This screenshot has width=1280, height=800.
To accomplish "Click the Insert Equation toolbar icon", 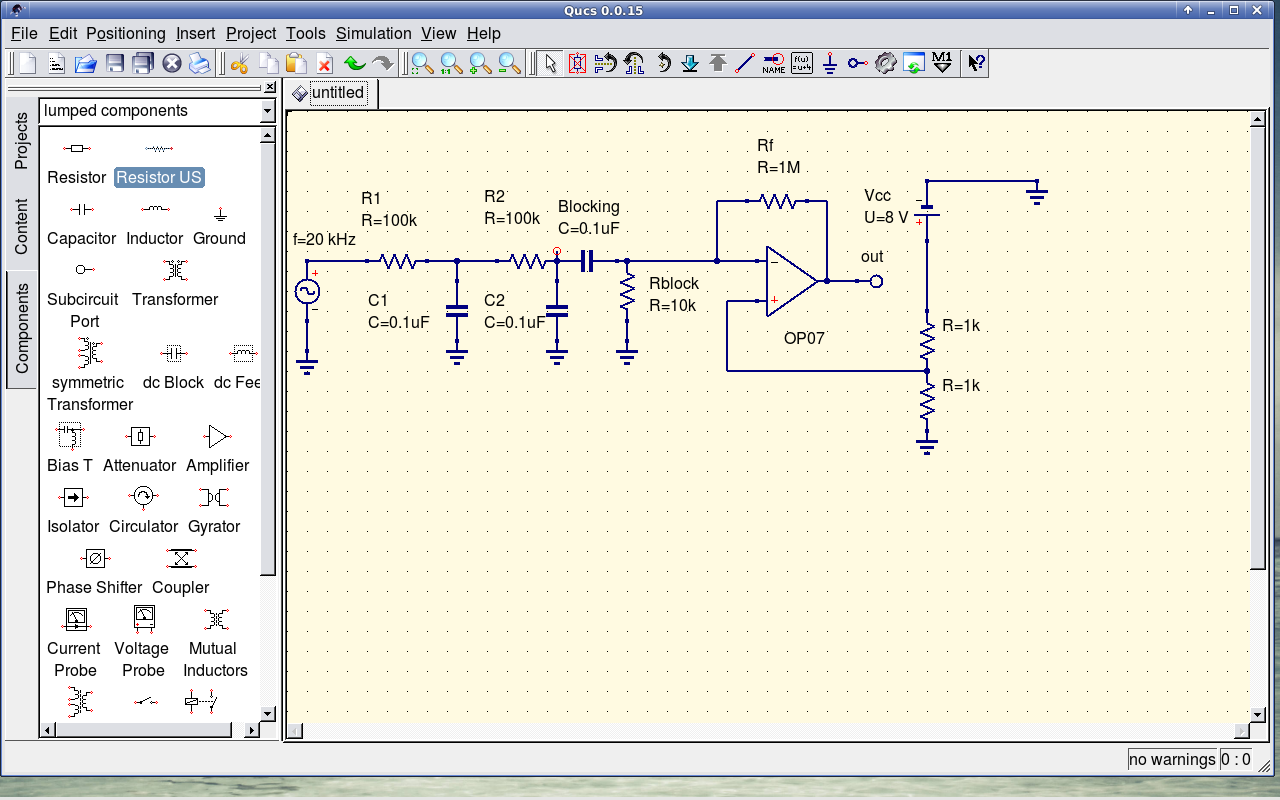I will tap(801, 64).
